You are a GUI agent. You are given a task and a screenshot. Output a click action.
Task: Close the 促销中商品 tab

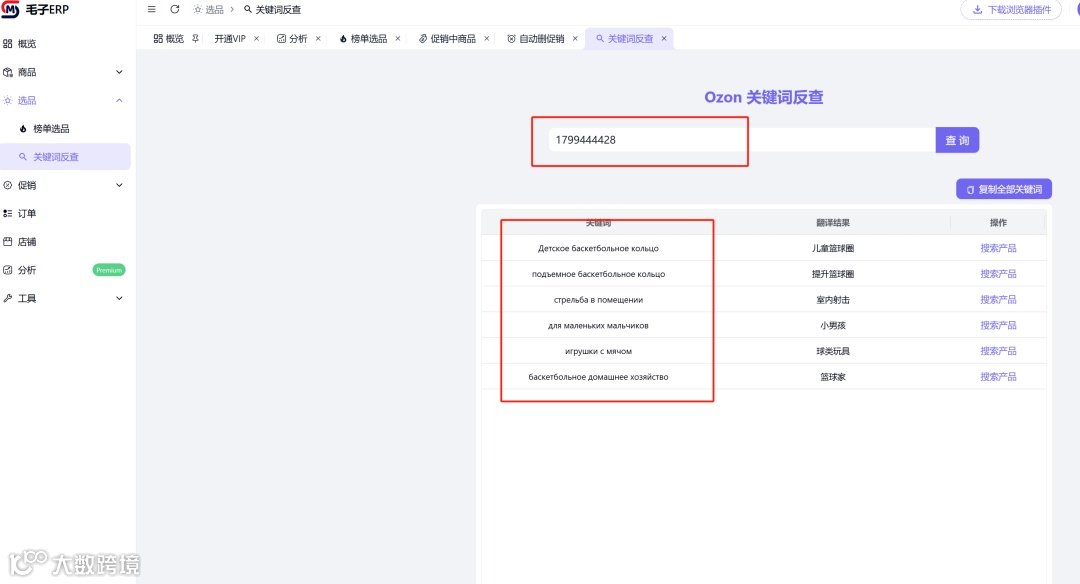point(486,39)
